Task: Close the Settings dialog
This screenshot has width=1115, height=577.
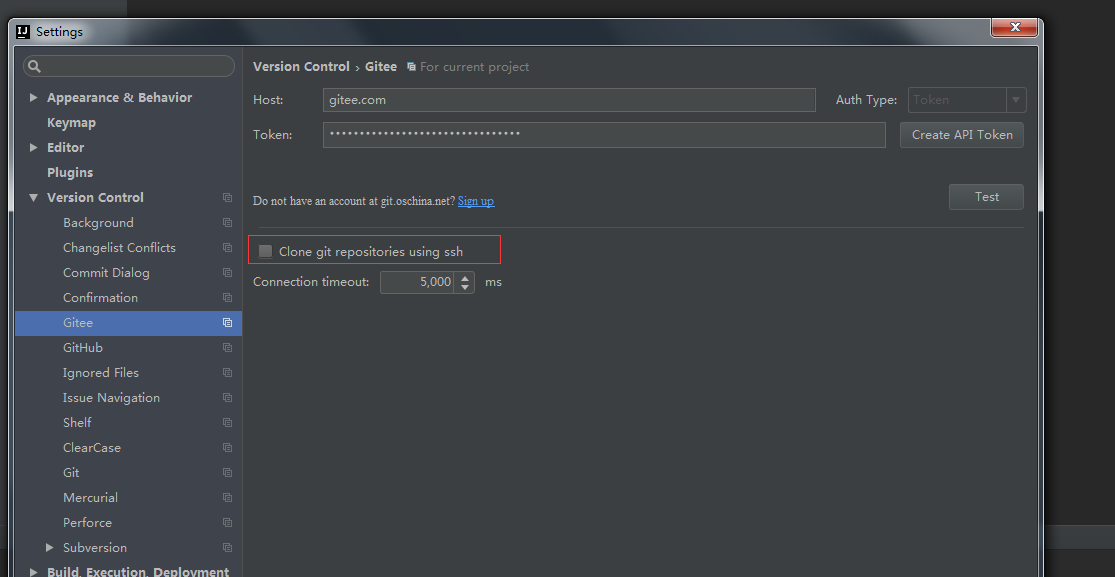Action: coord(1015,27)
